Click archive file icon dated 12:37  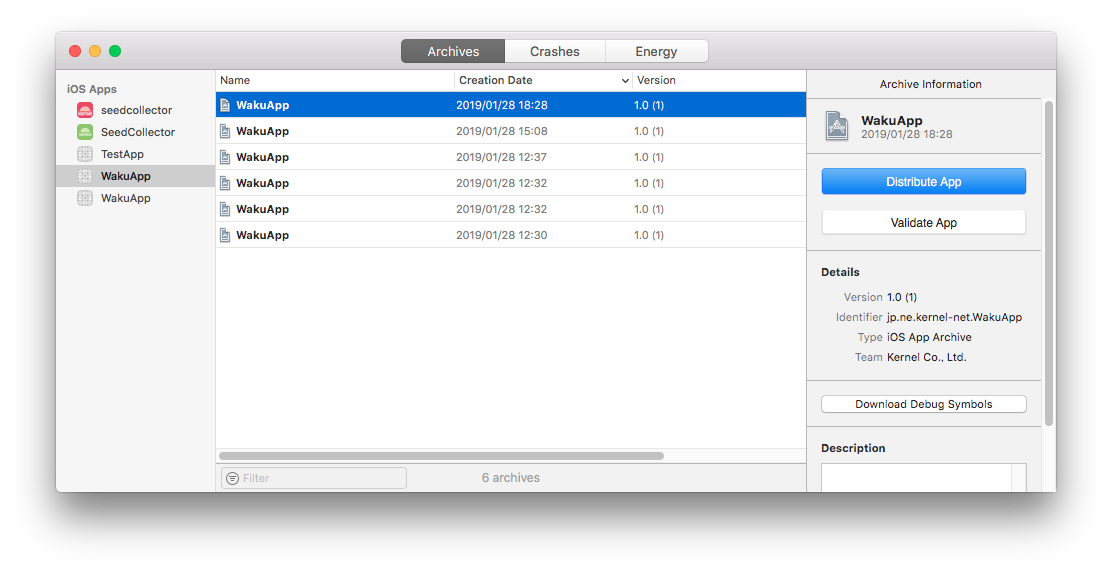click(225, 157)
